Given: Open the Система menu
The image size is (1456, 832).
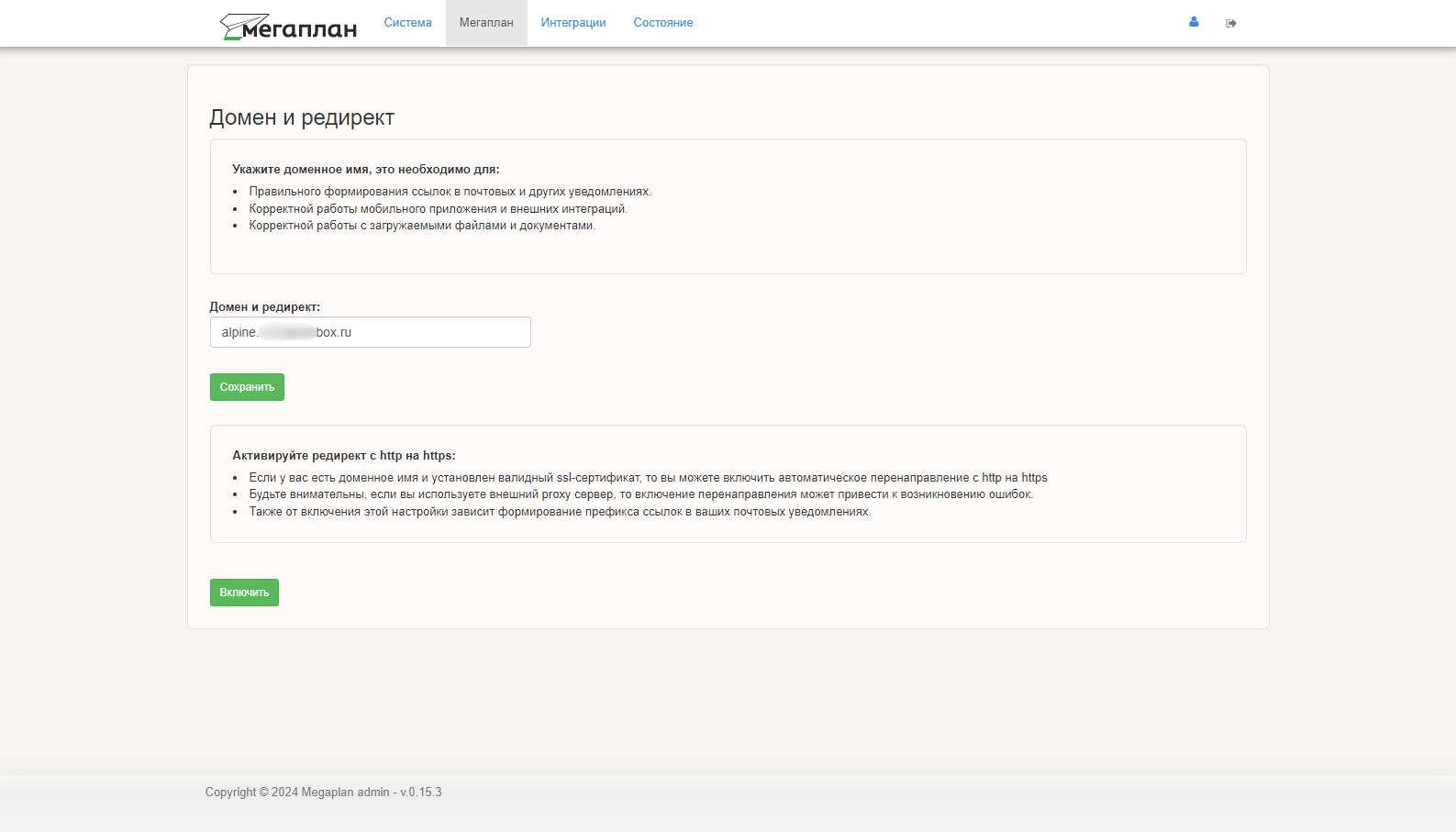Looking at the screenshot, I should pos(407,23).
